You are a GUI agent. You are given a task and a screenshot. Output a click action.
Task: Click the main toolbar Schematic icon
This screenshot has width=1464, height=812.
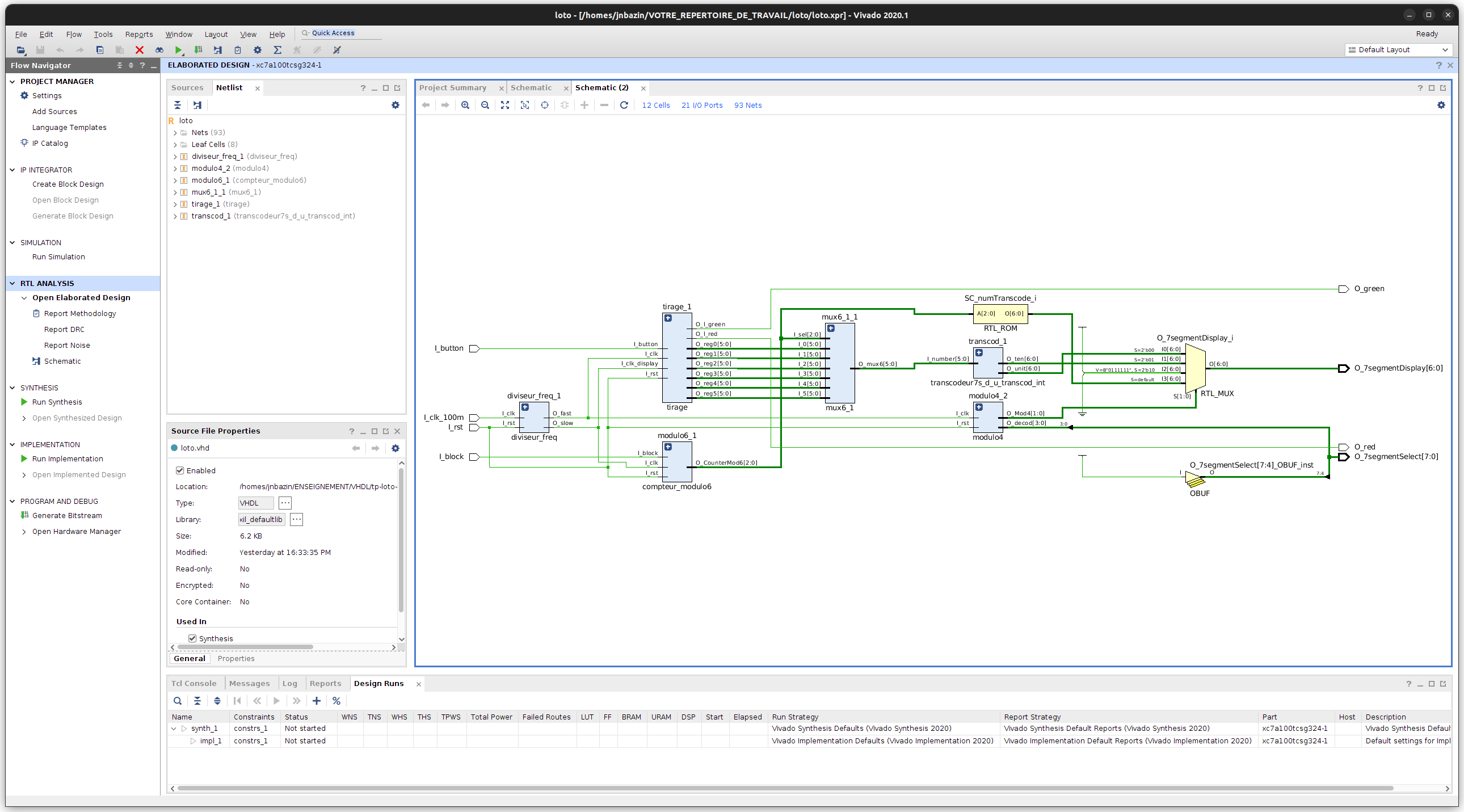click(x=218, y=50)
